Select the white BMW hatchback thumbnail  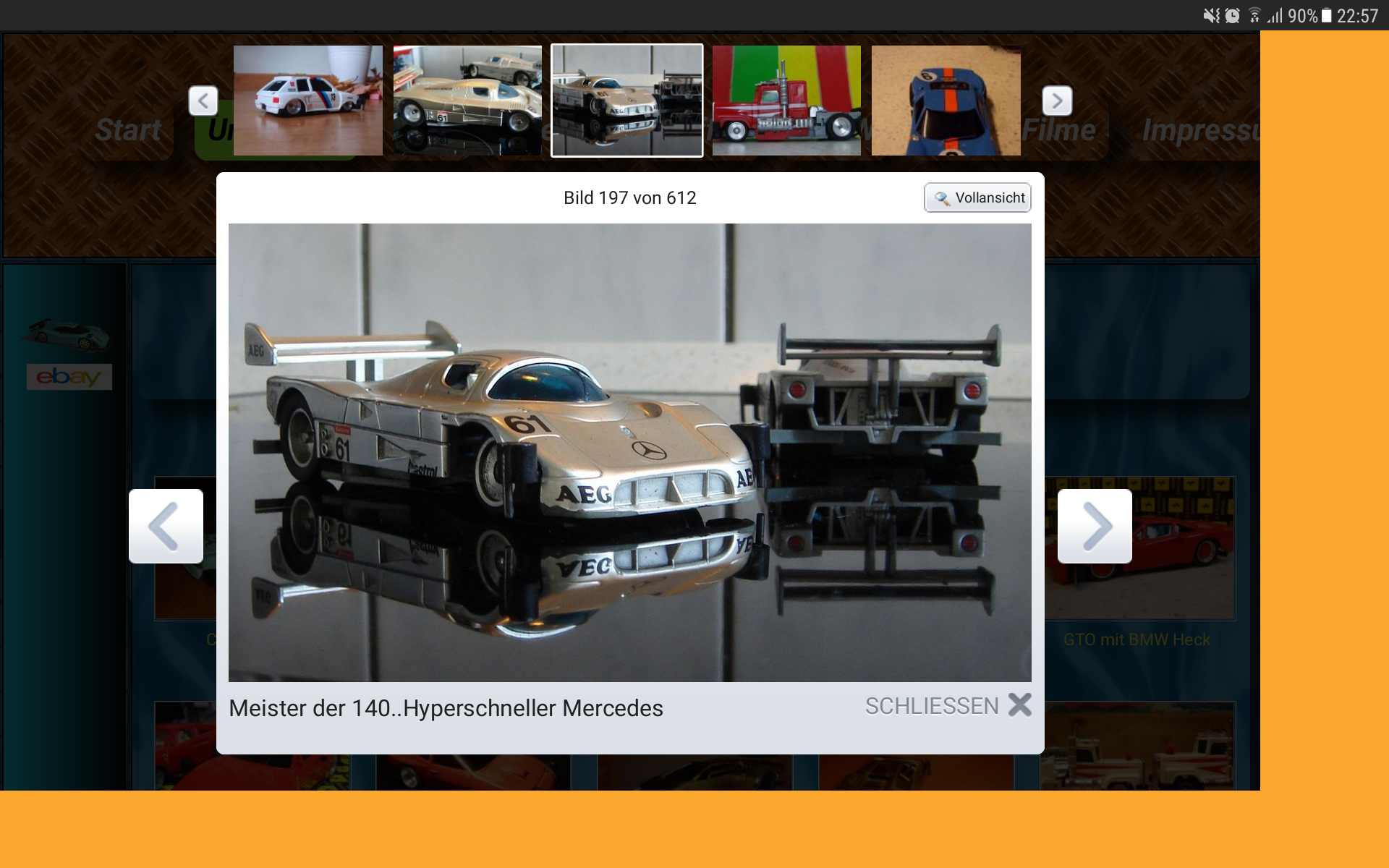(307, 101)
